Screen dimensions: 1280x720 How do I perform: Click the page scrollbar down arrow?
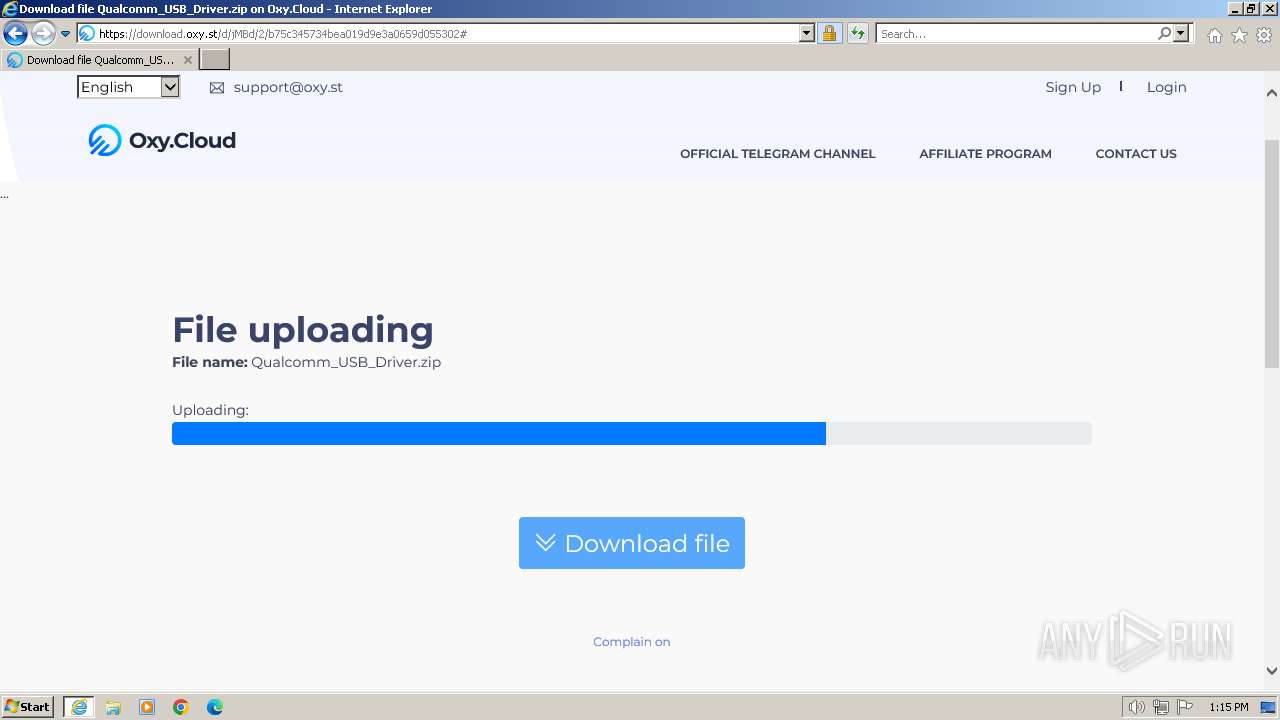1272,671
